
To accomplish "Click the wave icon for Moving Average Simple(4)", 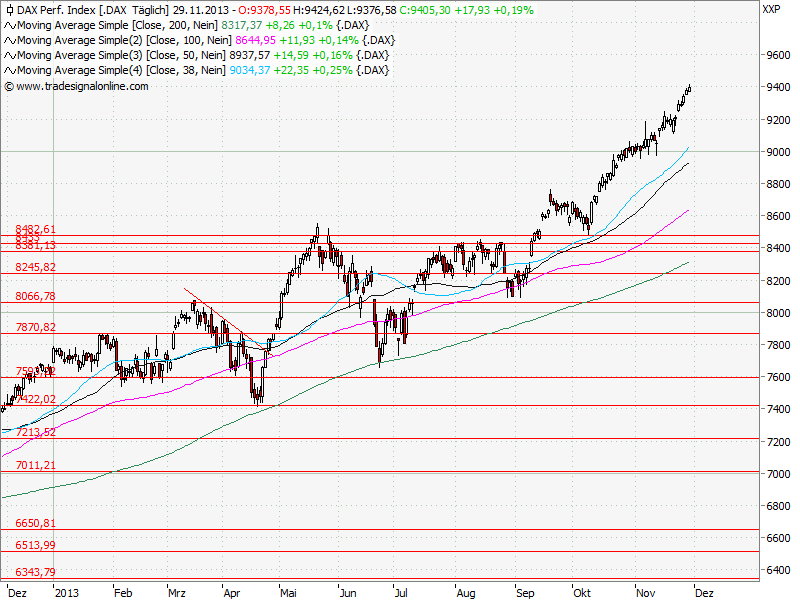I will coord(10,70).
